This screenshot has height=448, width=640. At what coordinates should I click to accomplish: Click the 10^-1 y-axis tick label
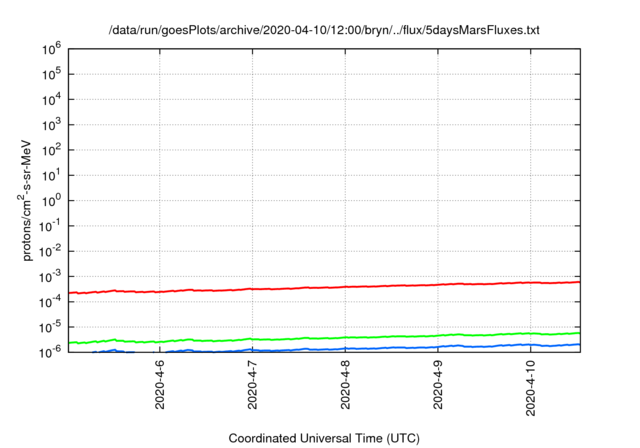point(49,226)
